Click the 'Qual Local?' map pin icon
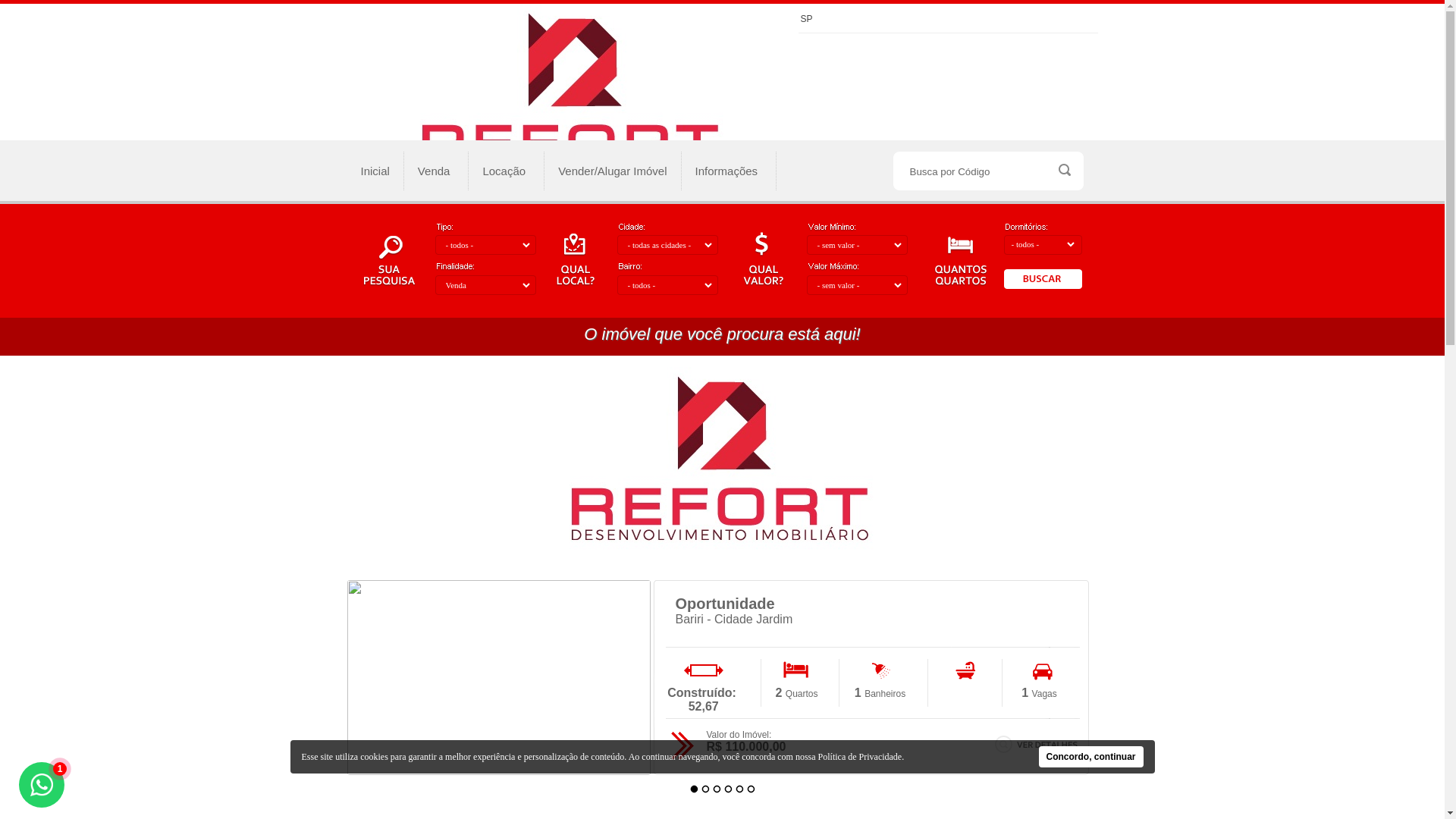Image resolution: width=1456 pixels, height=819 pixels. [x=575, y=245]
